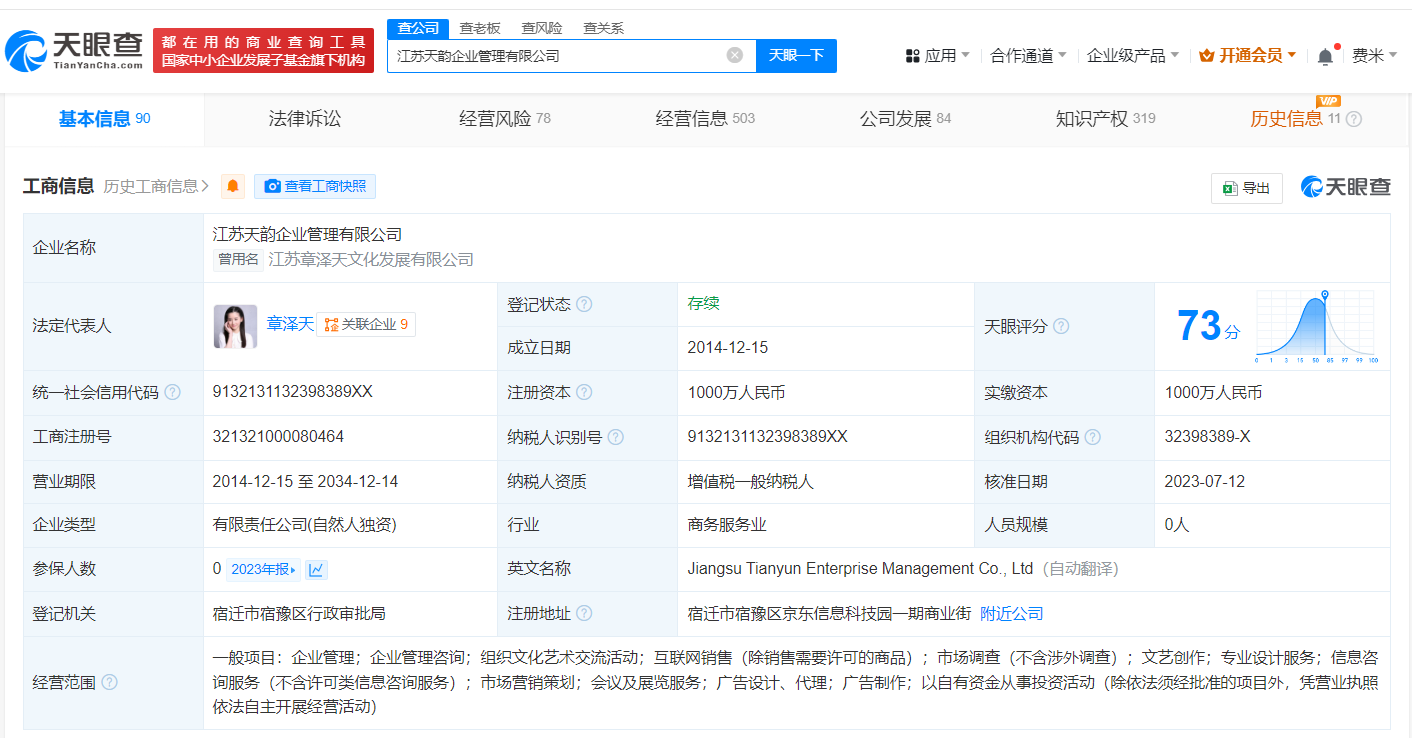Click the legal representative's photo thumbnail
The width and height of the screenshot is (1412, 738).
coord(235,326)
